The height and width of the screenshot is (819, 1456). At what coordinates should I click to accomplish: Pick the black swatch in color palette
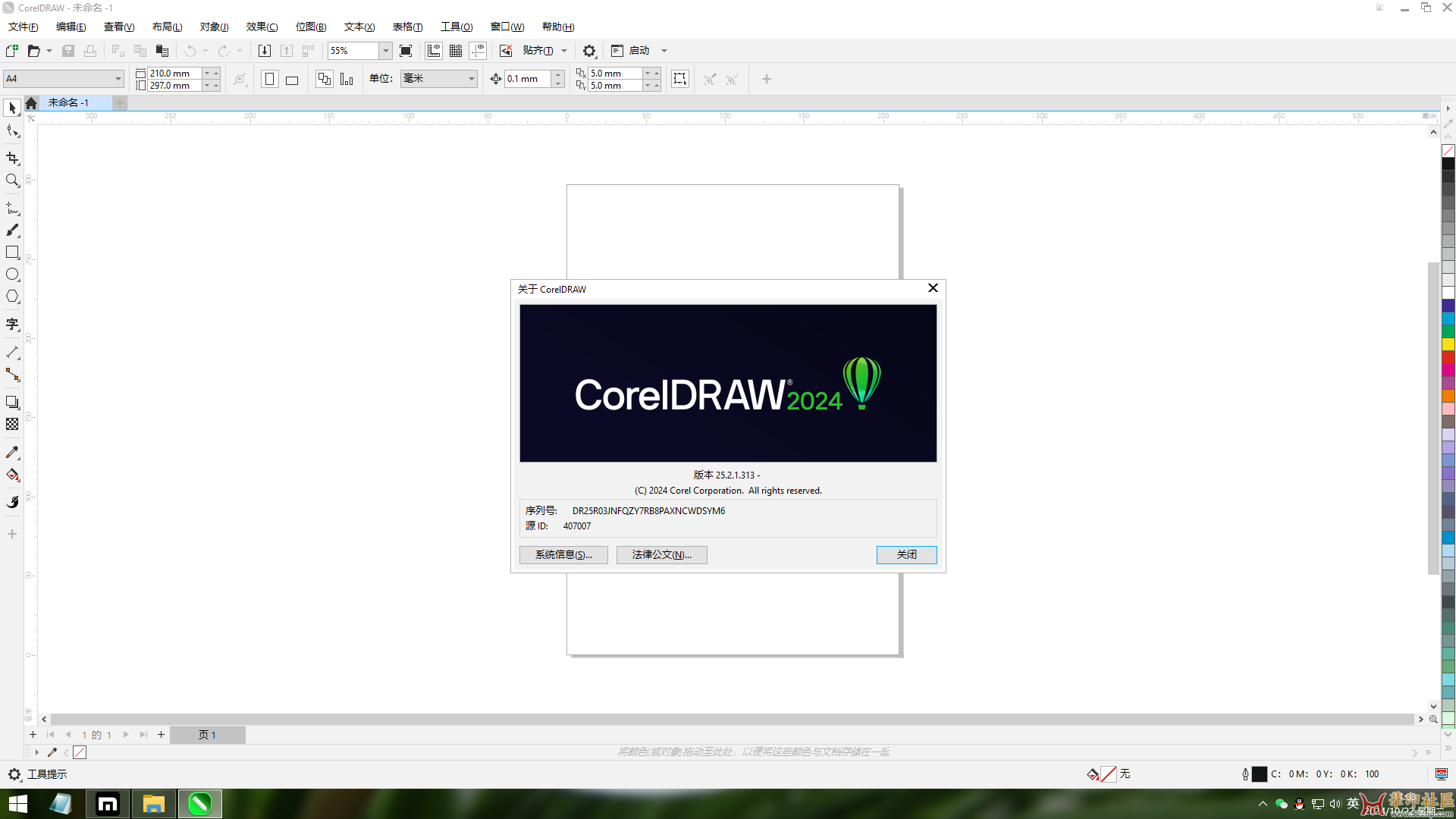point(1448,163)
